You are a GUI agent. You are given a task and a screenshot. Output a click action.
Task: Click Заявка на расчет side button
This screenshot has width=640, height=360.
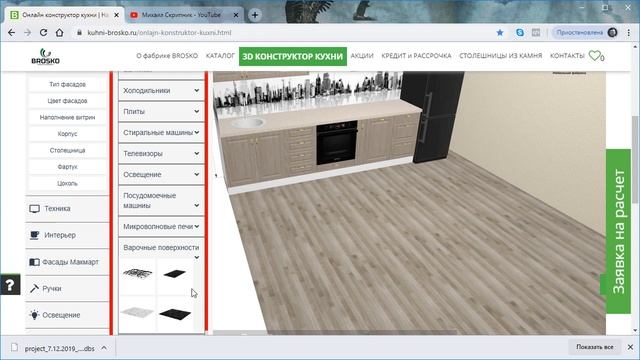[618, 231]
